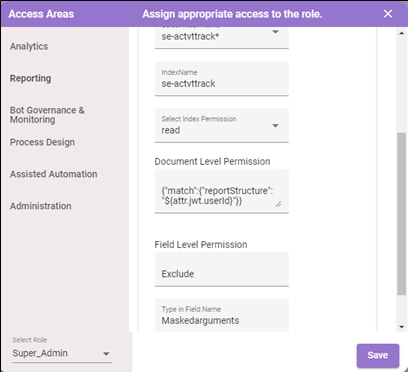Save the role access settings

pyautogui.click(x=378, y=355)
